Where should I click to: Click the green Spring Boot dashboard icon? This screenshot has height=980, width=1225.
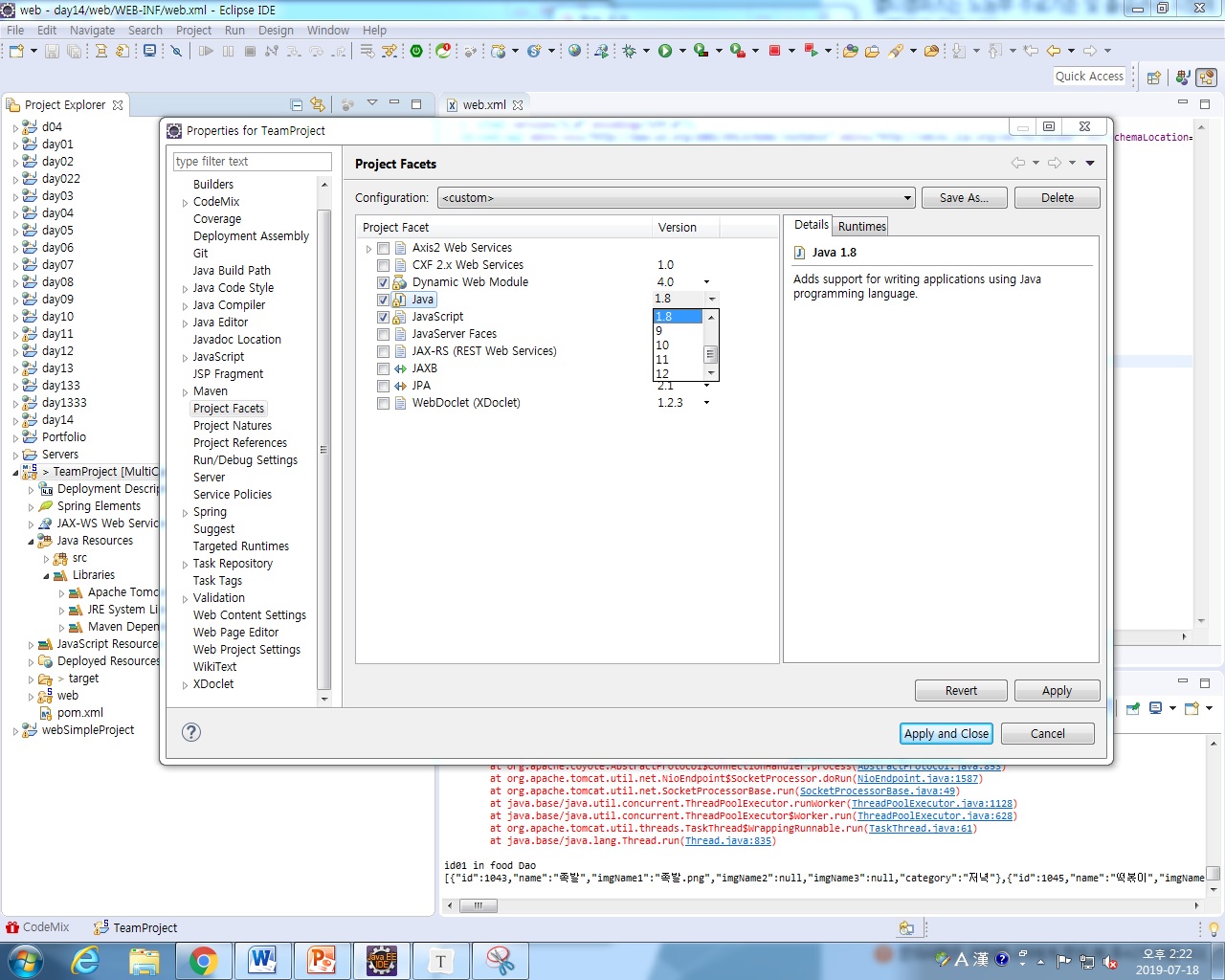[416, 51]
